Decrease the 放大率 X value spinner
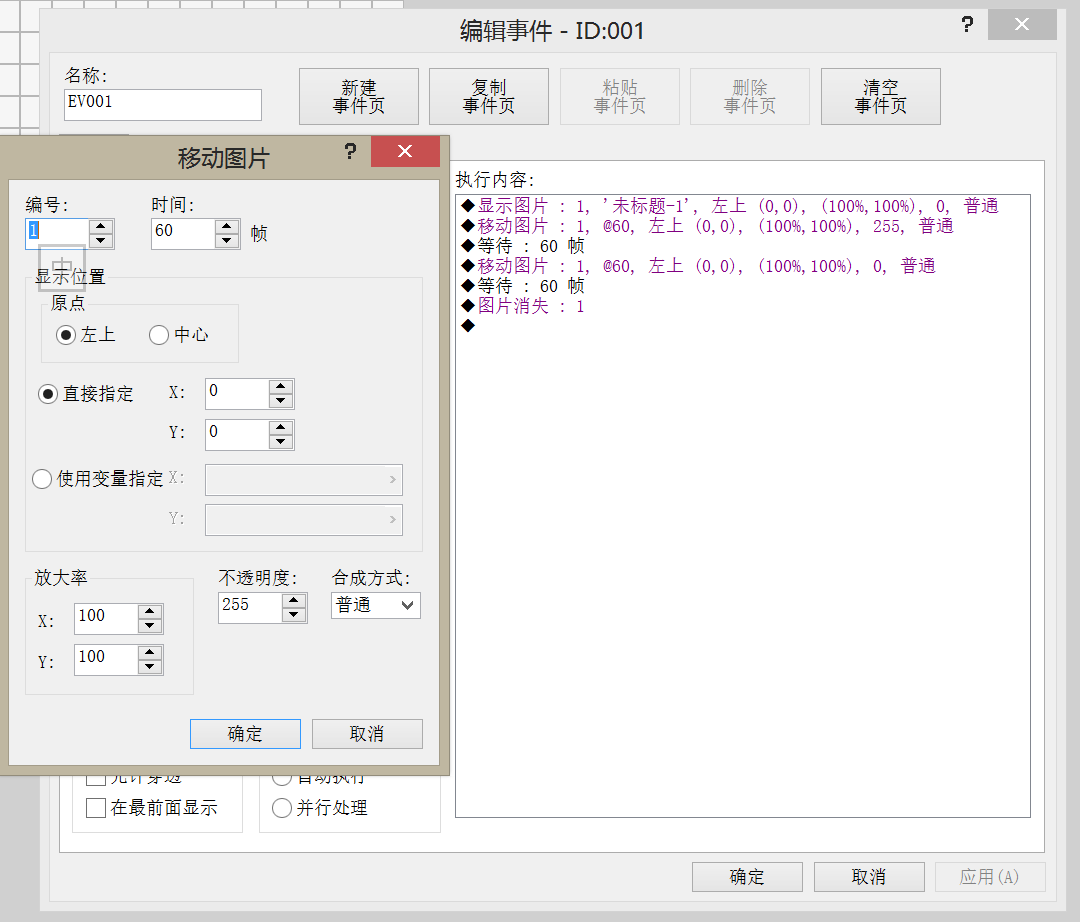The image size is (1080, 922). (149, 625)
